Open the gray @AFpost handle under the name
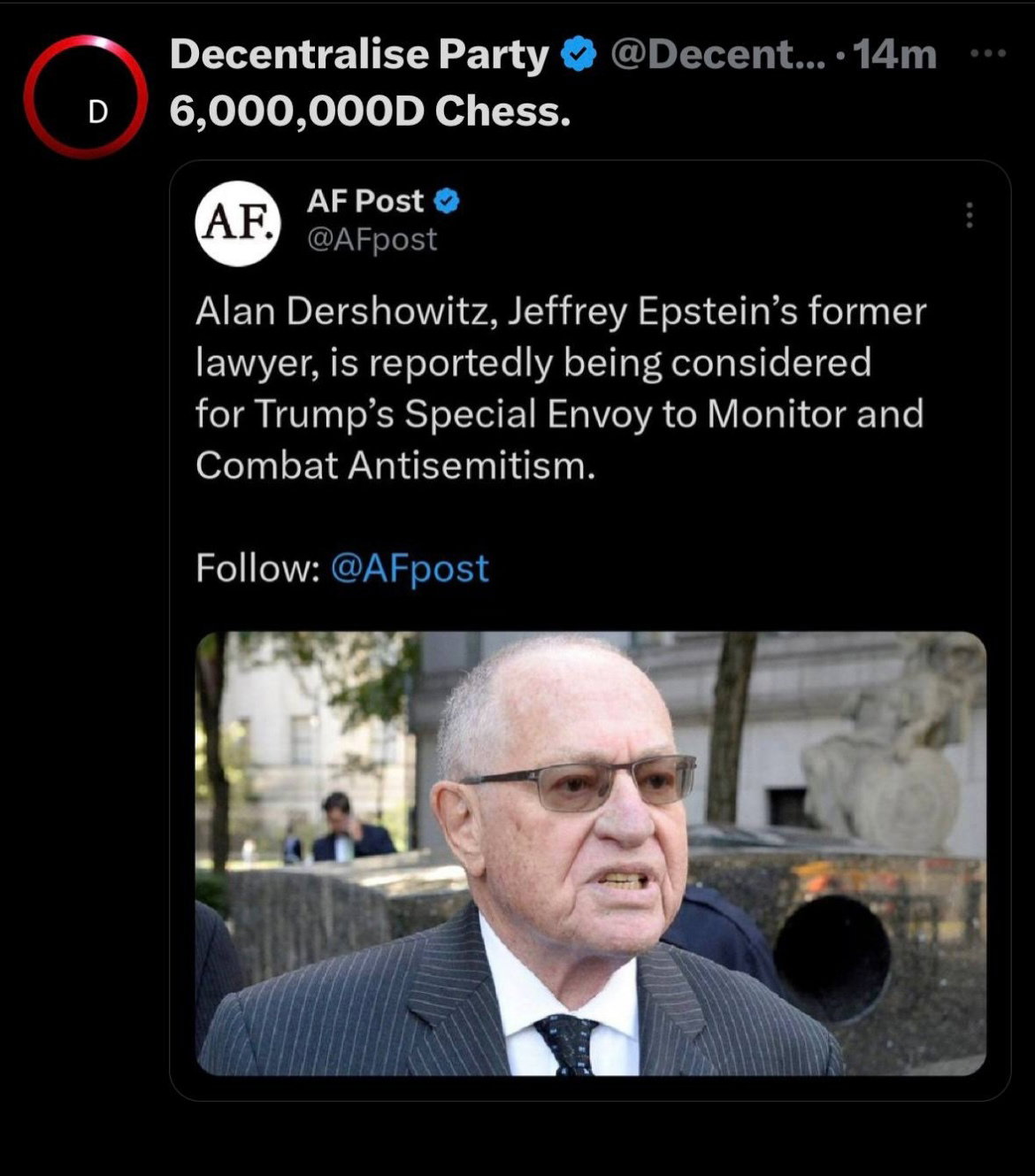The image size is (1035, 1176). coord(372,240)
